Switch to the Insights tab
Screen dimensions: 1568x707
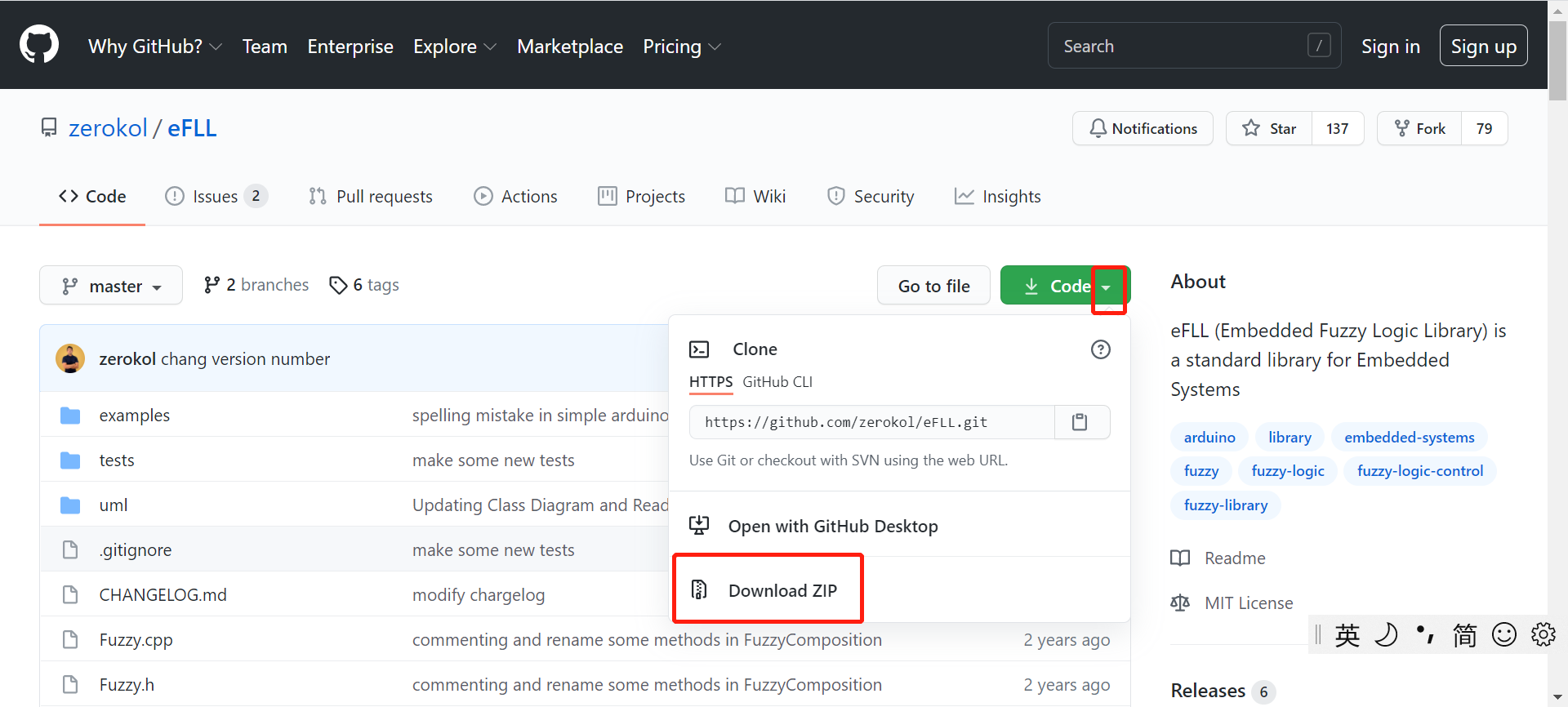[x=997, y=197]
